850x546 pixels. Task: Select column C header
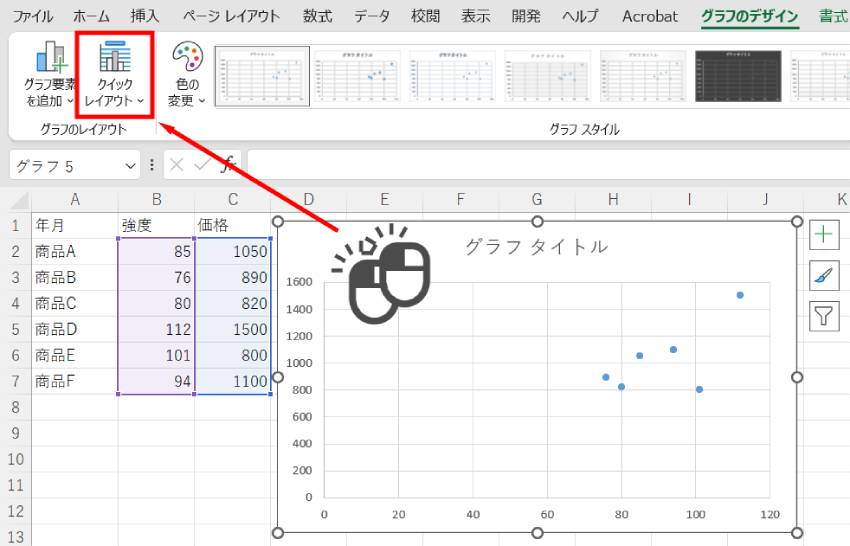coord(233,200)
